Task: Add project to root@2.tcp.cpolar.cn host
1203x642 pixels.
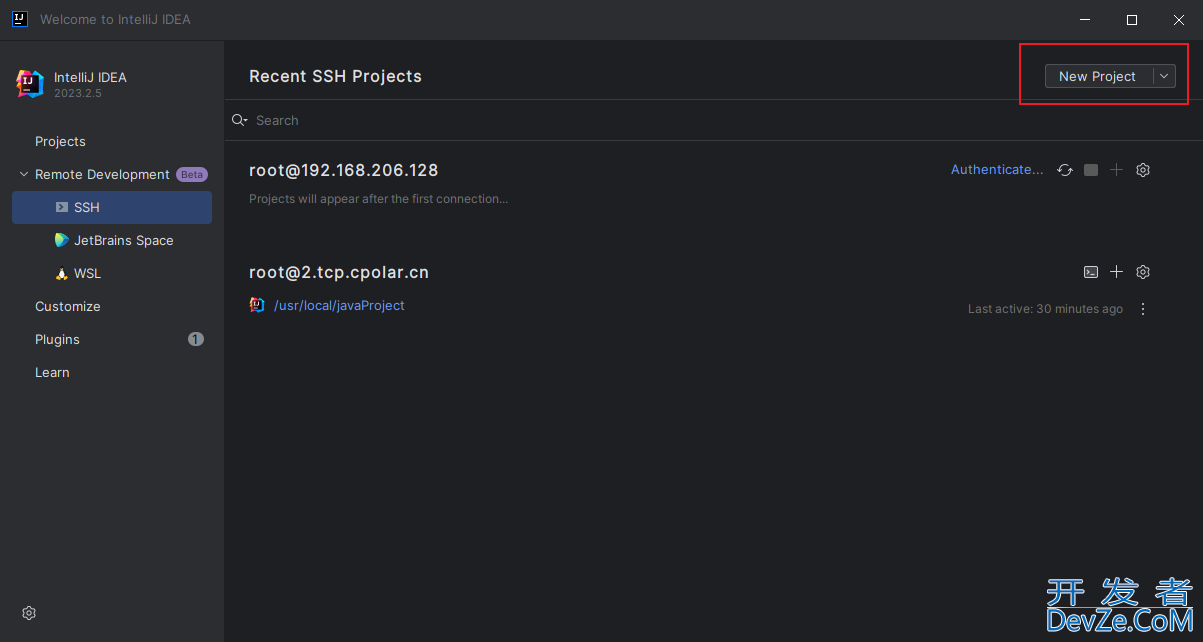Action: point(1117,272)
